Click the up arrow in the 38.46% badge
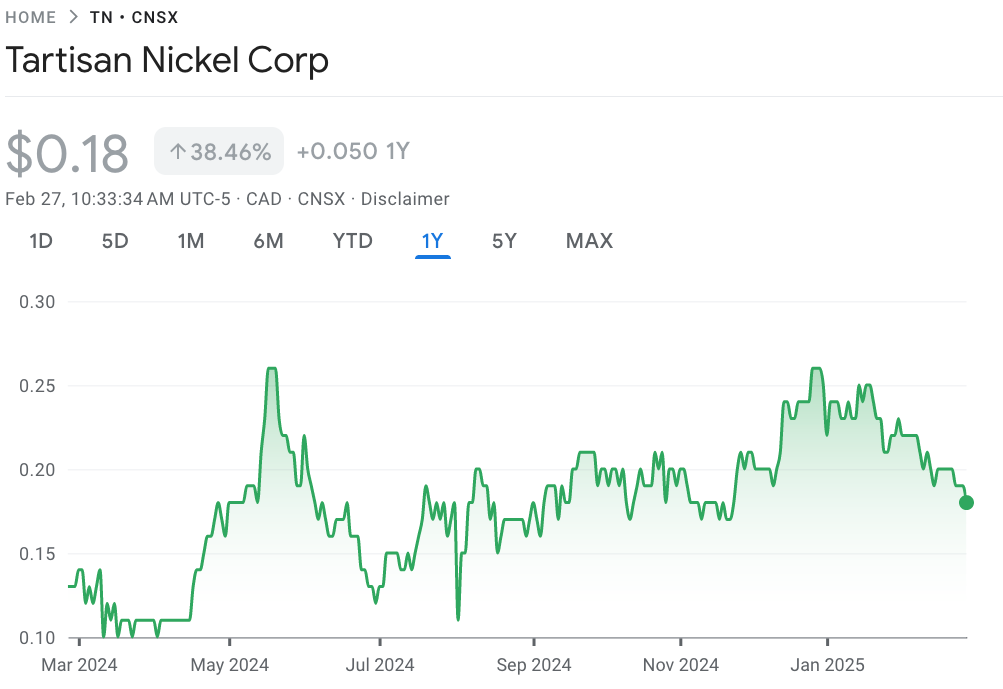Viewport: 1003px width, 689px height. 177,151
